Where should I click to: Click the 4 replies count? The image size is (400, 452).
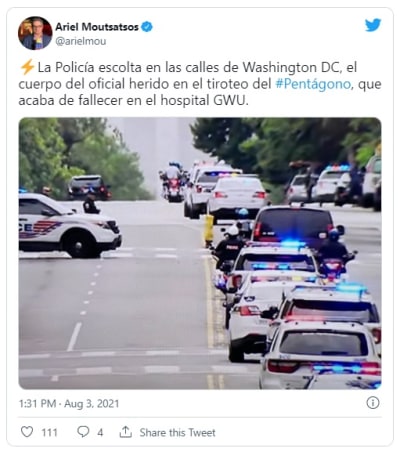click(x=100, y=433)
